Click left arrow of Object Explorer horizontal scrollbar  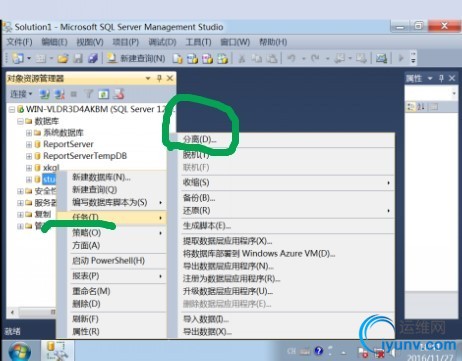point(13,312)
